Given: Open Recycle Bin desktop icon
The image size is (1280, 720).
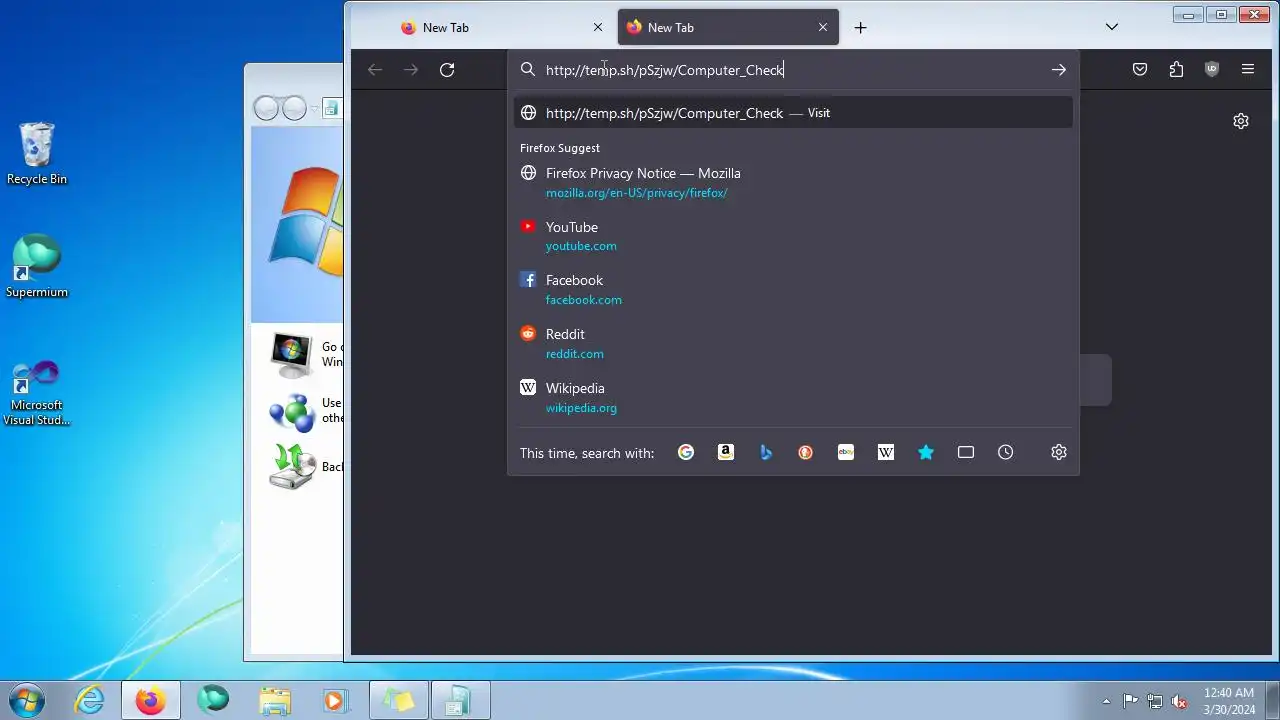Looking at the screenshot, I should 37,154.
